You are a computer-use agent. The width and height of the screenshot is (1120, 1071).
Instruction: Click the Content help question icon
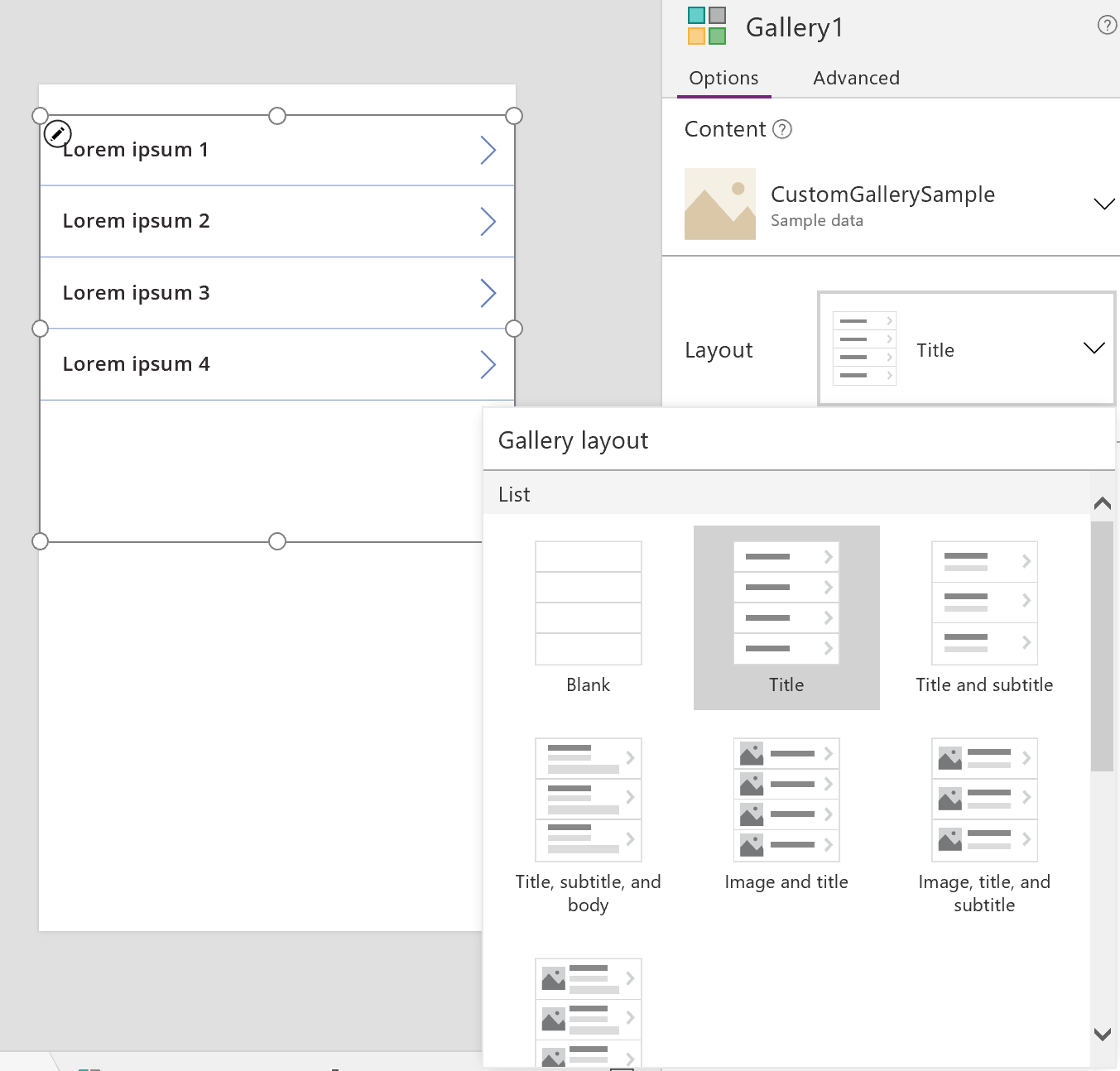click(782, 129)
